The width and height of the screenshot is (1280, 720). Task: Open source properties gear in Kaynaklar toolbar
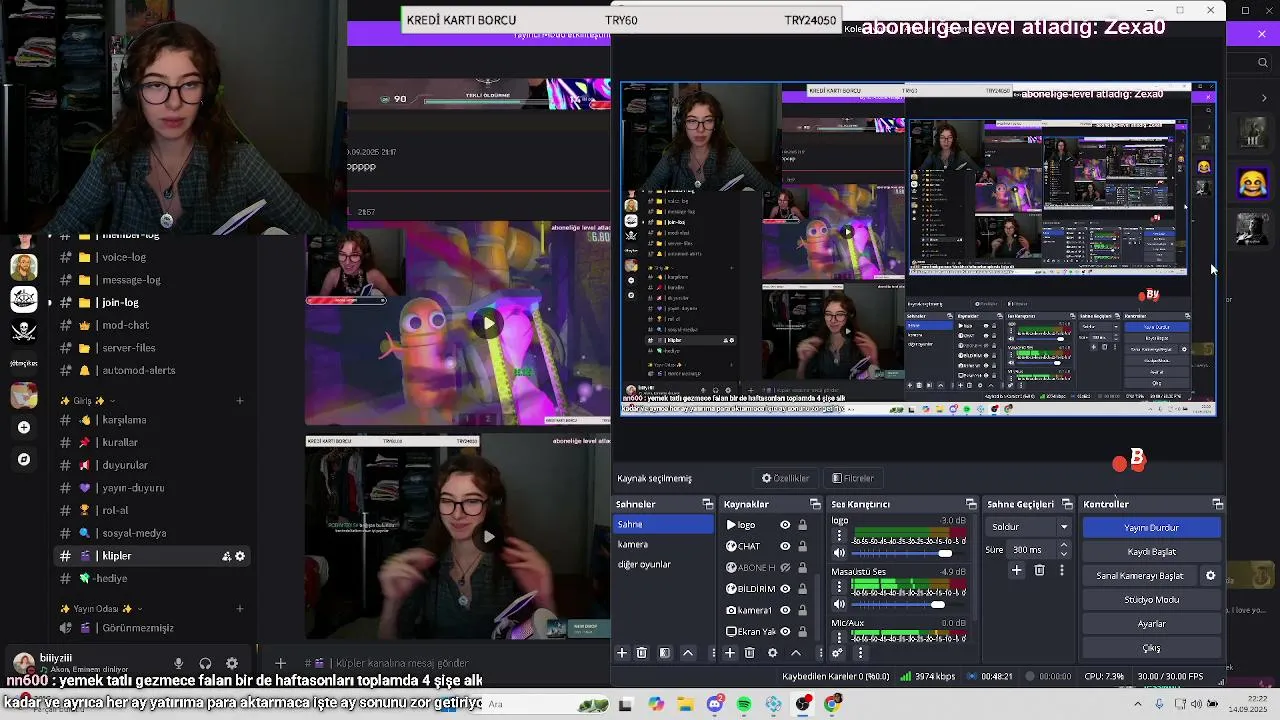pos(772,653)
